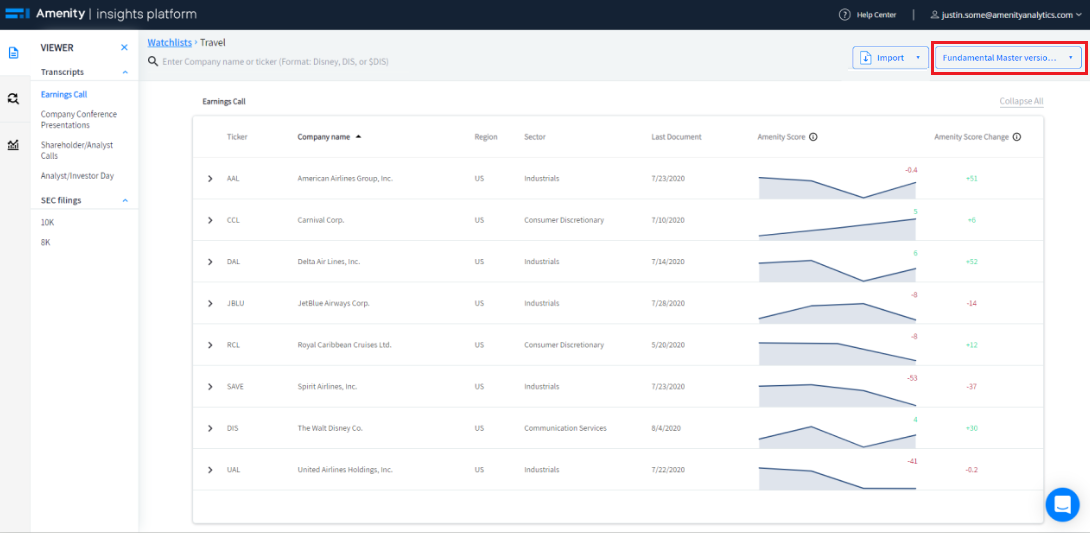Sort by Ticker column header
1090x534 pixels.
tap(237, 137)
